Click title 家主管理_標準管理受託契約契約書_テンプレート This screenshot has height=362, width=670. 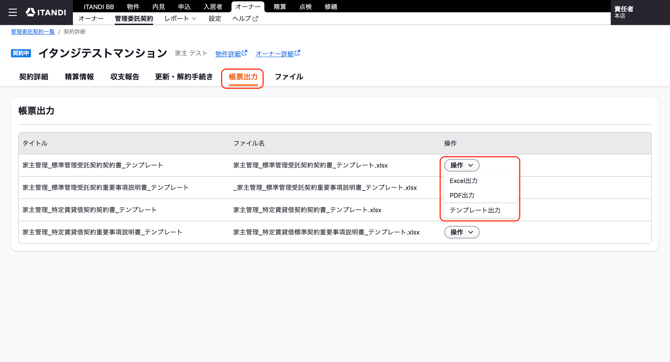pos(93,165)
